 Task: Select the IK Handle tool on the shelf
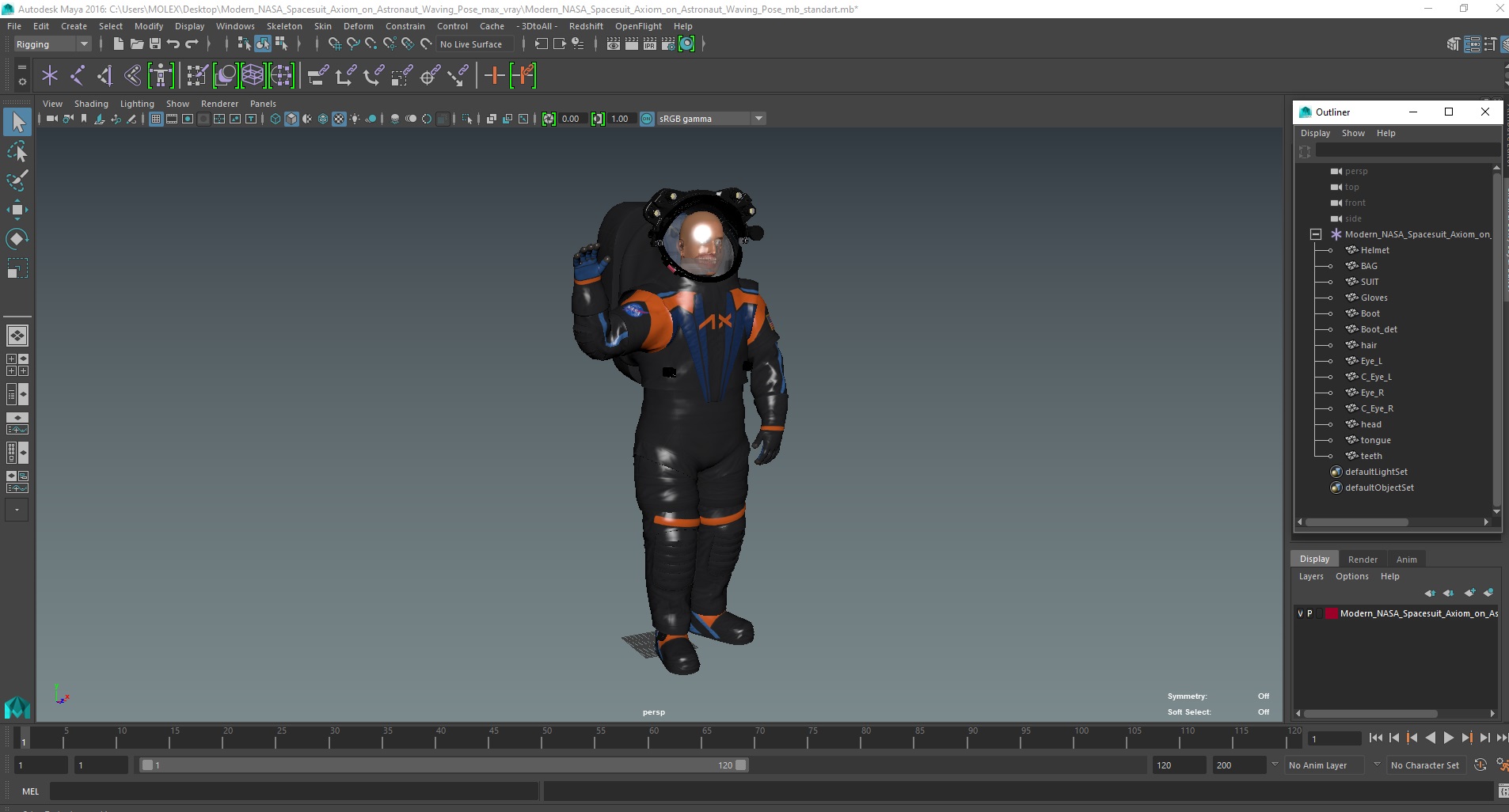pos(105,76)
